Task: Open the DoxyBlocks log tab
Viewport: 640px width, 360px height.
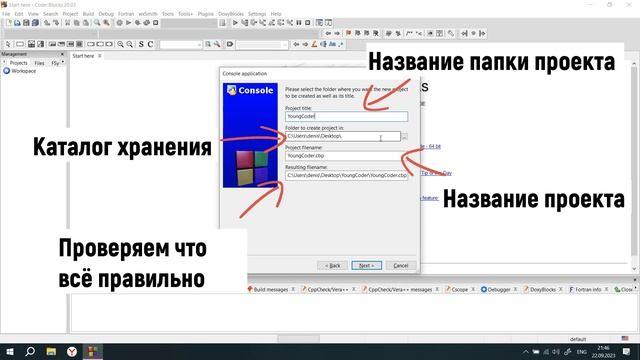Action: pos(542,289)
